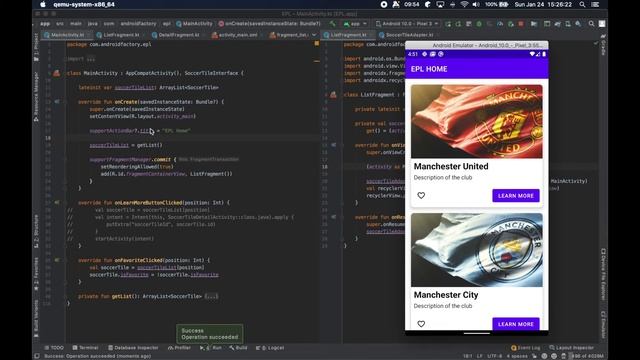
Task: Click gutter icon beside class ListFragment
Action: pos(333,95)
